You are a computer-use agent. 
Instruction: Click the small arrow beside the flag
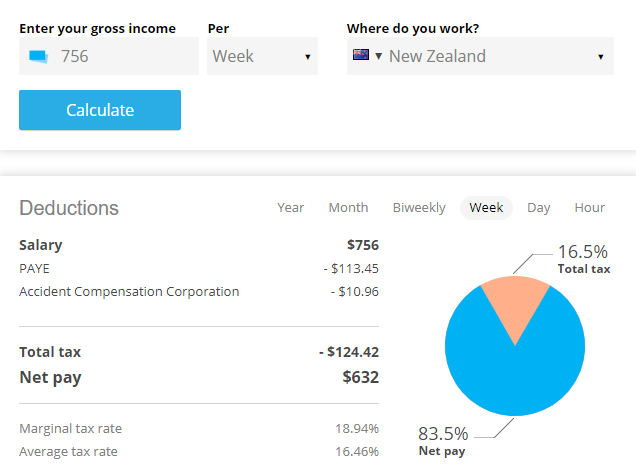point(379,56)
